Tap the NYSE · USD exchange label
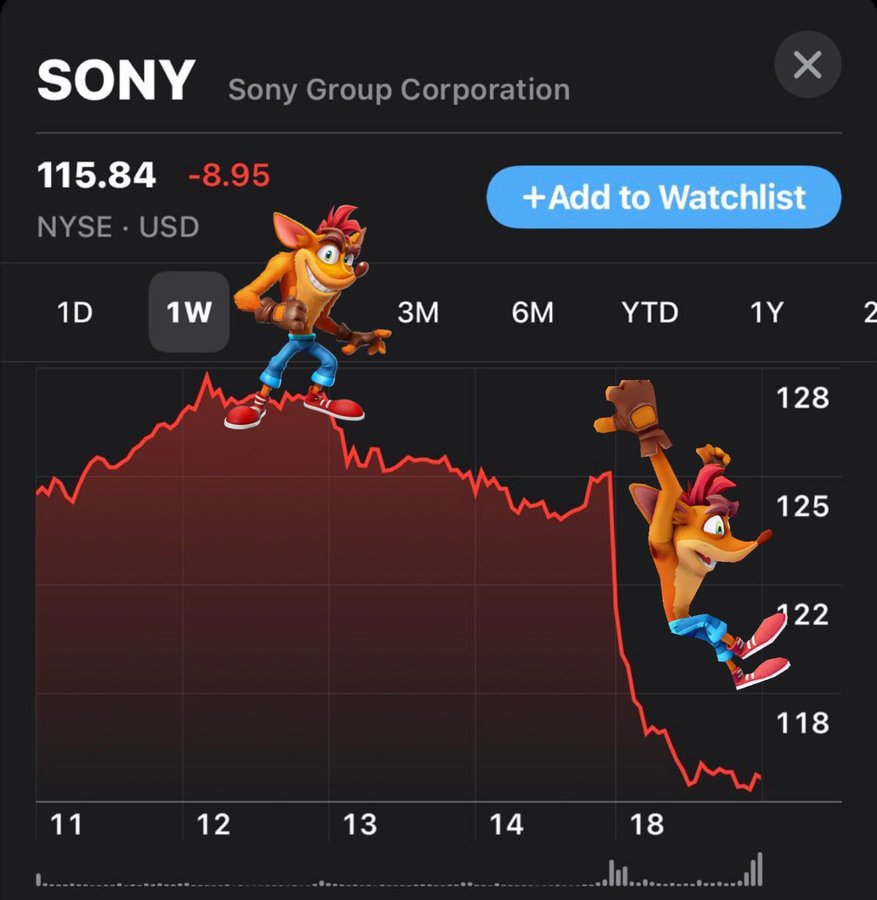The image size is (877, 900). point(118,227)
